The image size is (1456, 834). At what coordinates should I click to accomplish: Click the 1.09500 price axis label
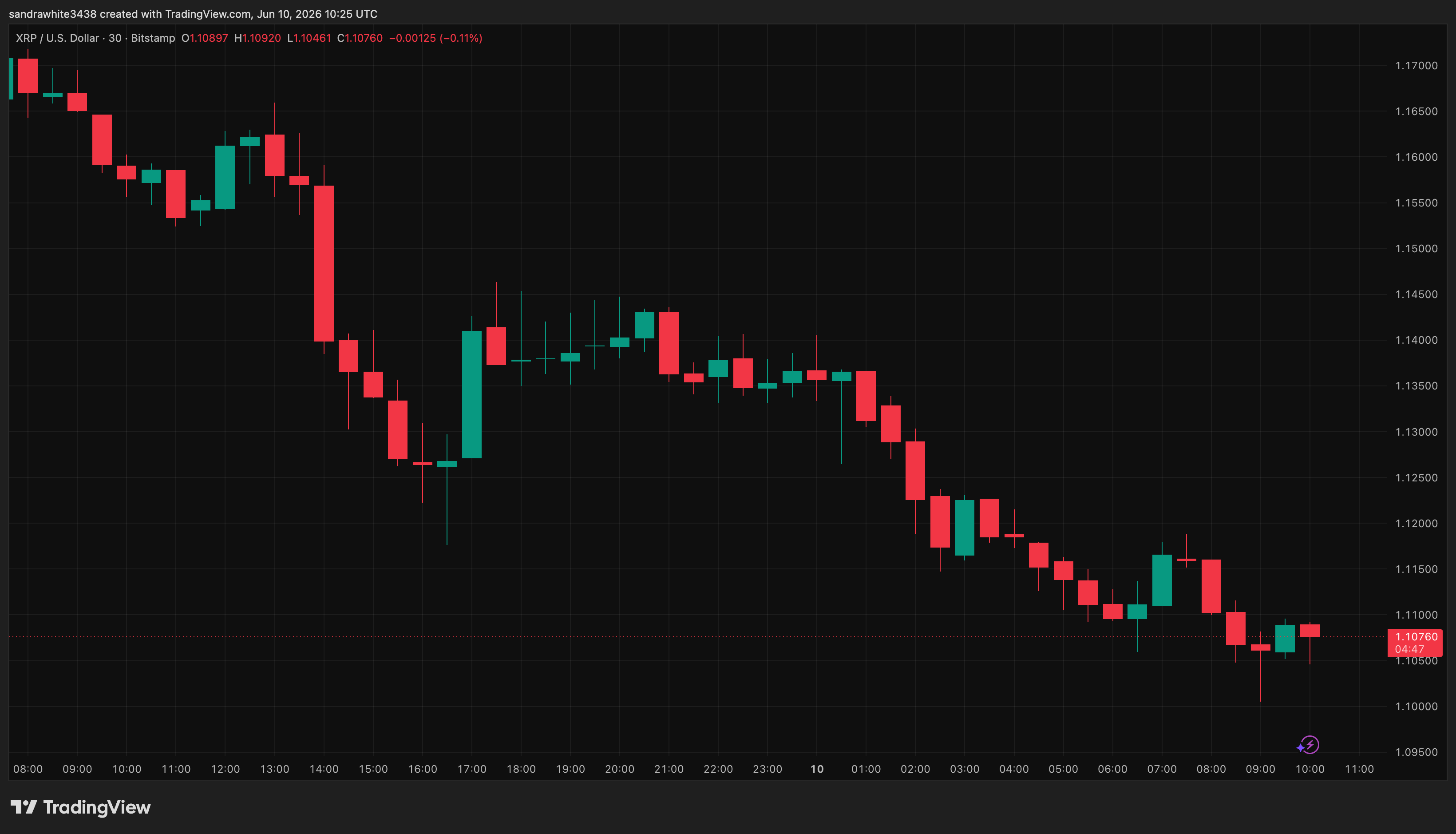pyautogui.click(x=1416, y=752)
